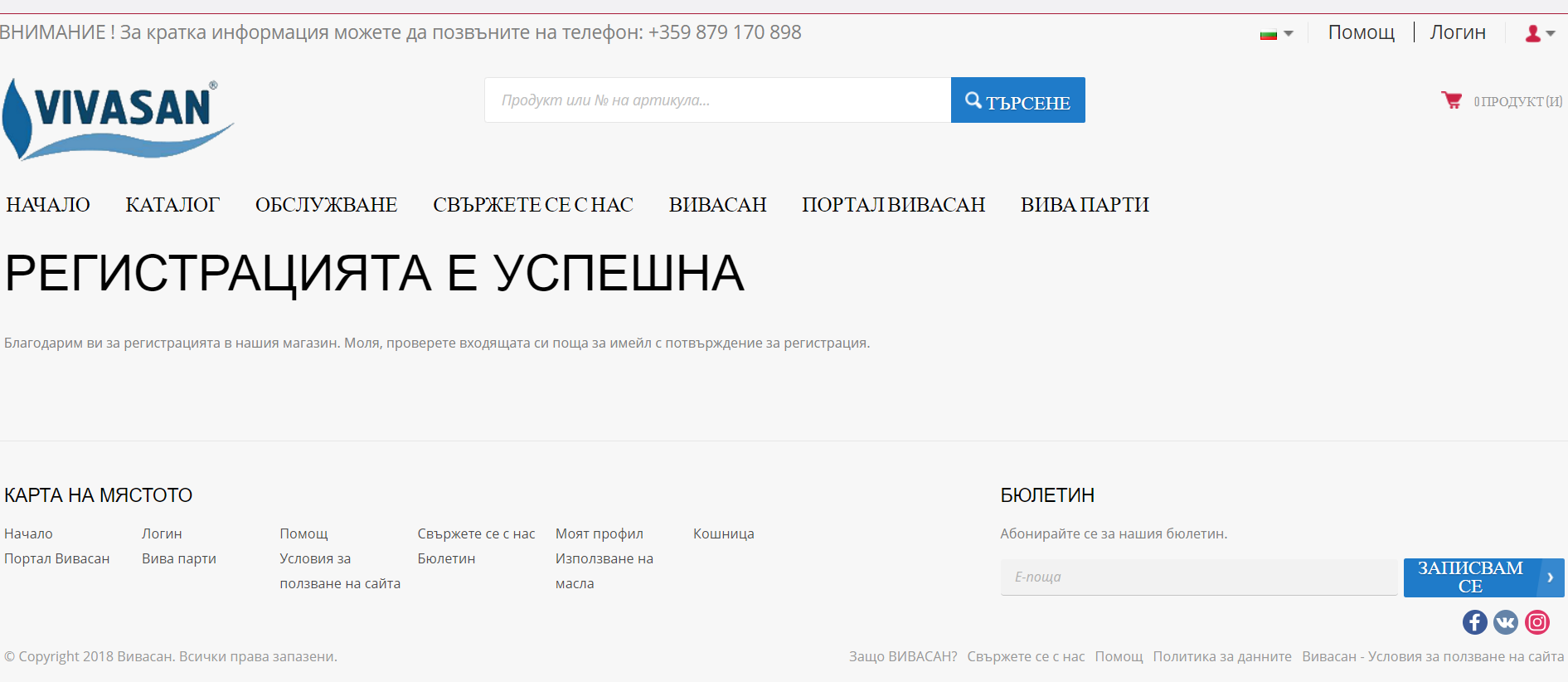The image size is (1568, 682).
Task: Focus the product search field
Action: [718, 100]
